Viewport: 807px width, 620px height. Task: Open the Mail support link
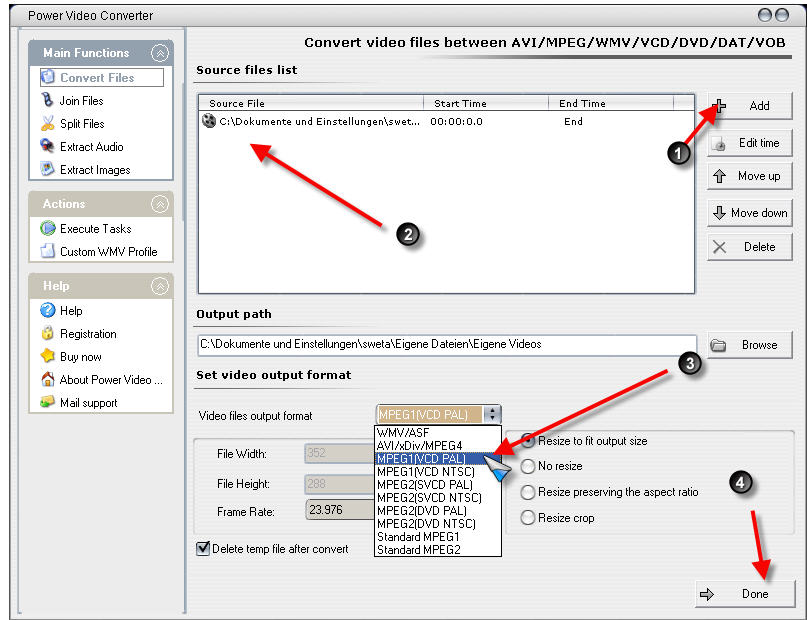pos(89,403)
